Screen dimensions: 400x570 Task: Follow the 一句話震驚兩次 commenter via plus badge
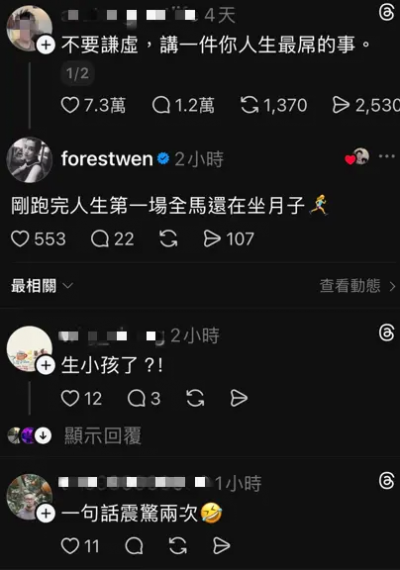point(46,513)
